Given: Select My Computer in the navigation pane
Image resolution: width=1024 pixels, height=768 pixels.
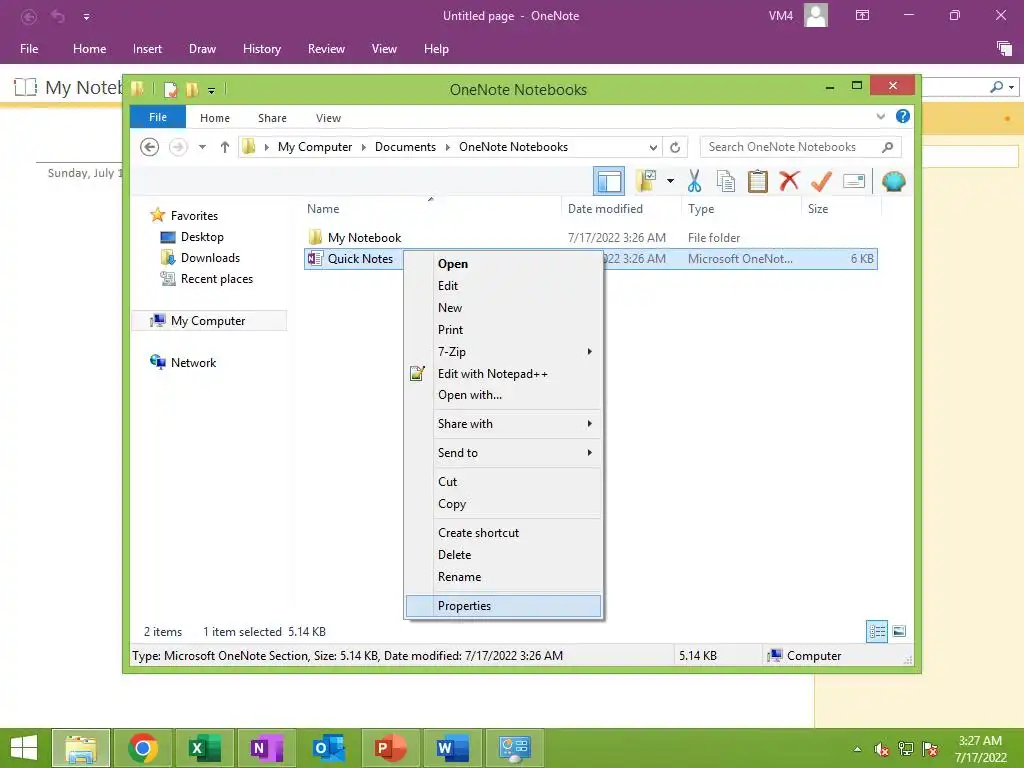Looking at the screenshot, I should point(209,321).
